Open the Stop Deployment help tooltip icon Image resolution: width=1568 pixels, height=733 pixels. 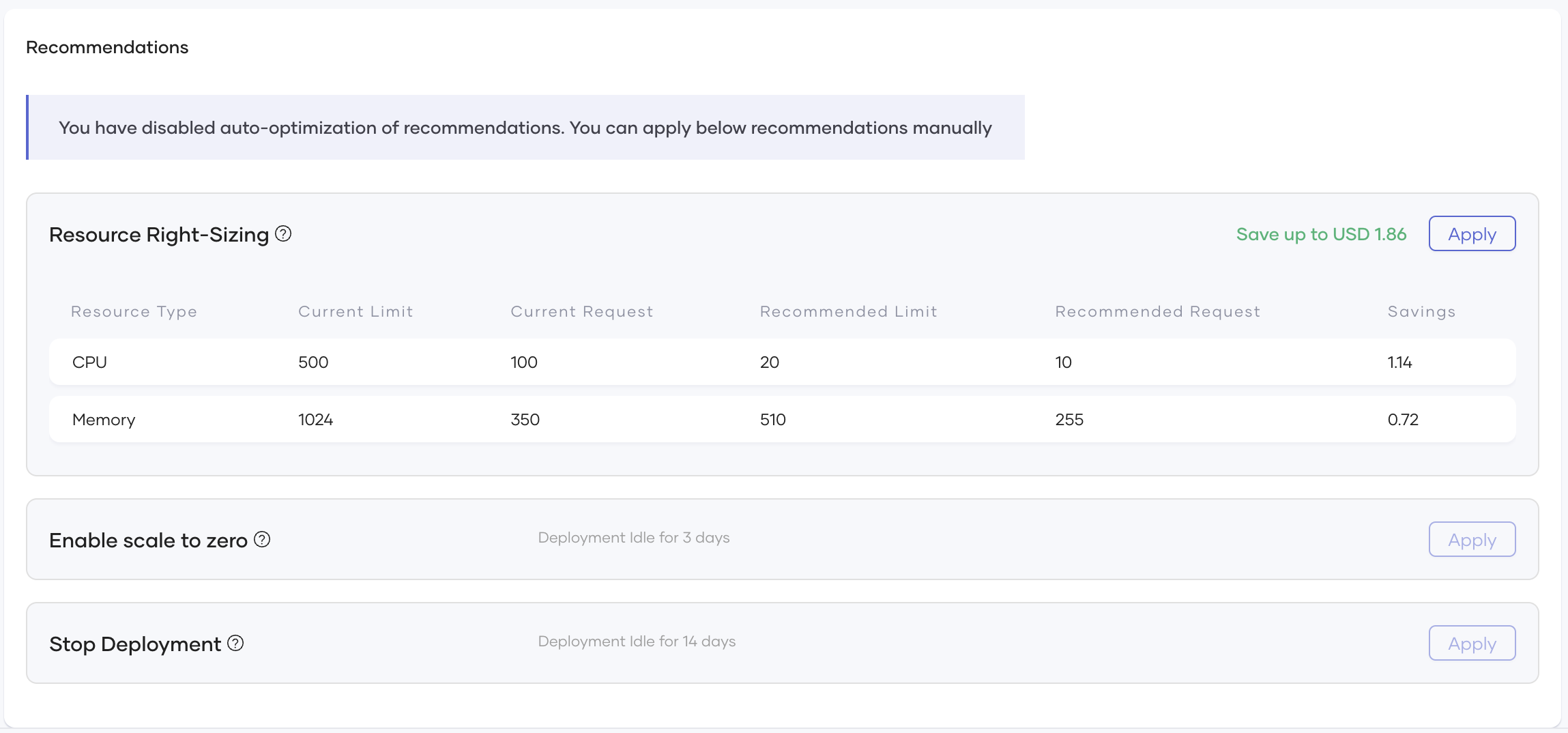click(x=235, y=643)
